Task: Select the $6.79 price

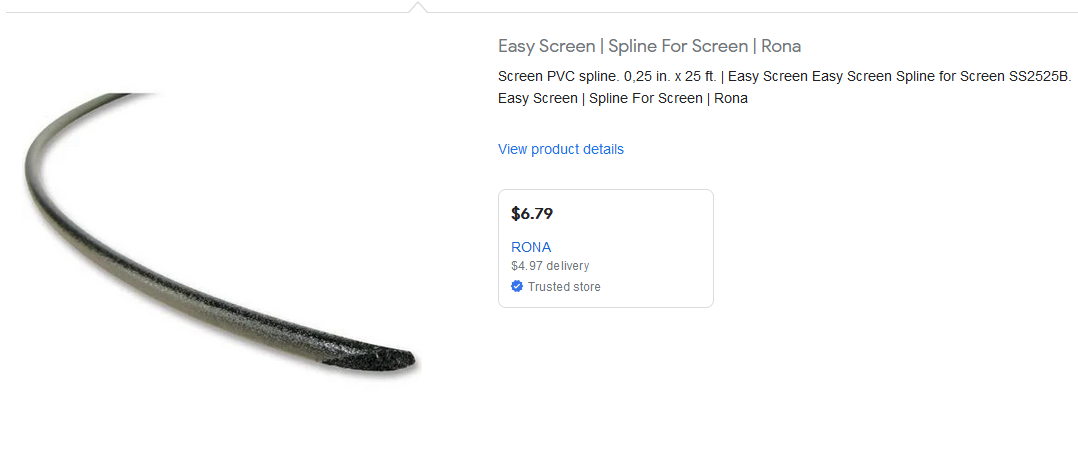Action: (532, 213)
